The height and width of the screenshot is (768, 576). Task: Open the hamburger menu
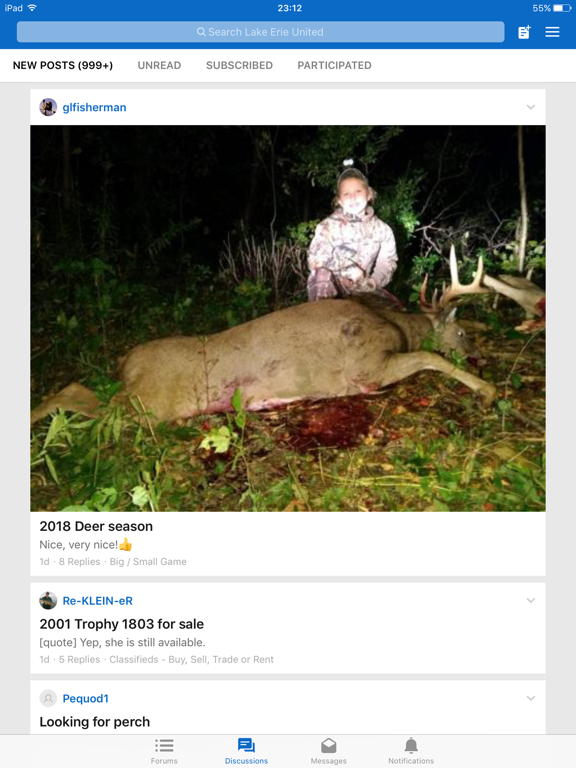pyautogui.click(x=552, y=32)
